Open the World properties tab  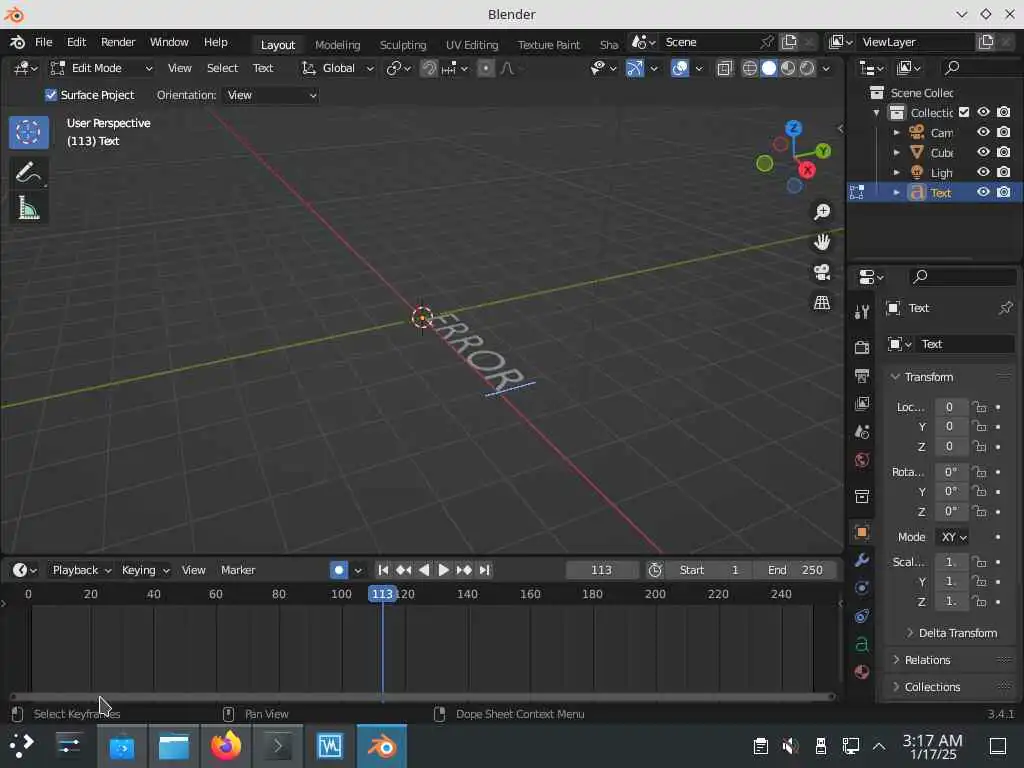tap(862, 460)
